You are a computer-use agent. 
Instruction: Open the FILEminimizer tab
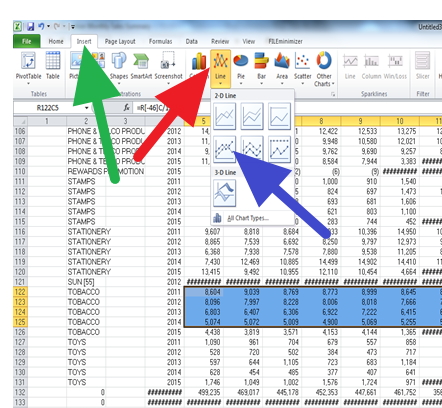pos(285,41)
